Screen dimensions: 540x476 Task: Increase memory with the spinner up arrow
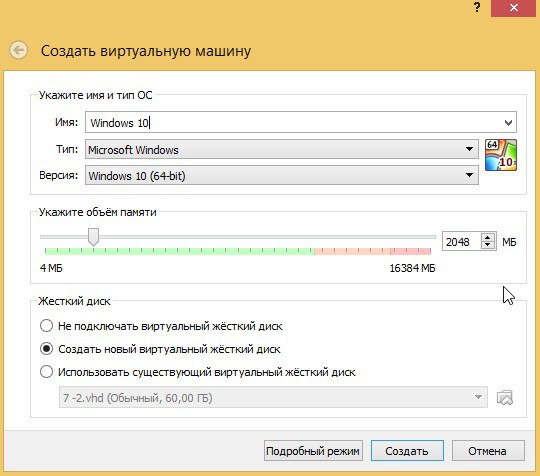click(x=488, y=237)
